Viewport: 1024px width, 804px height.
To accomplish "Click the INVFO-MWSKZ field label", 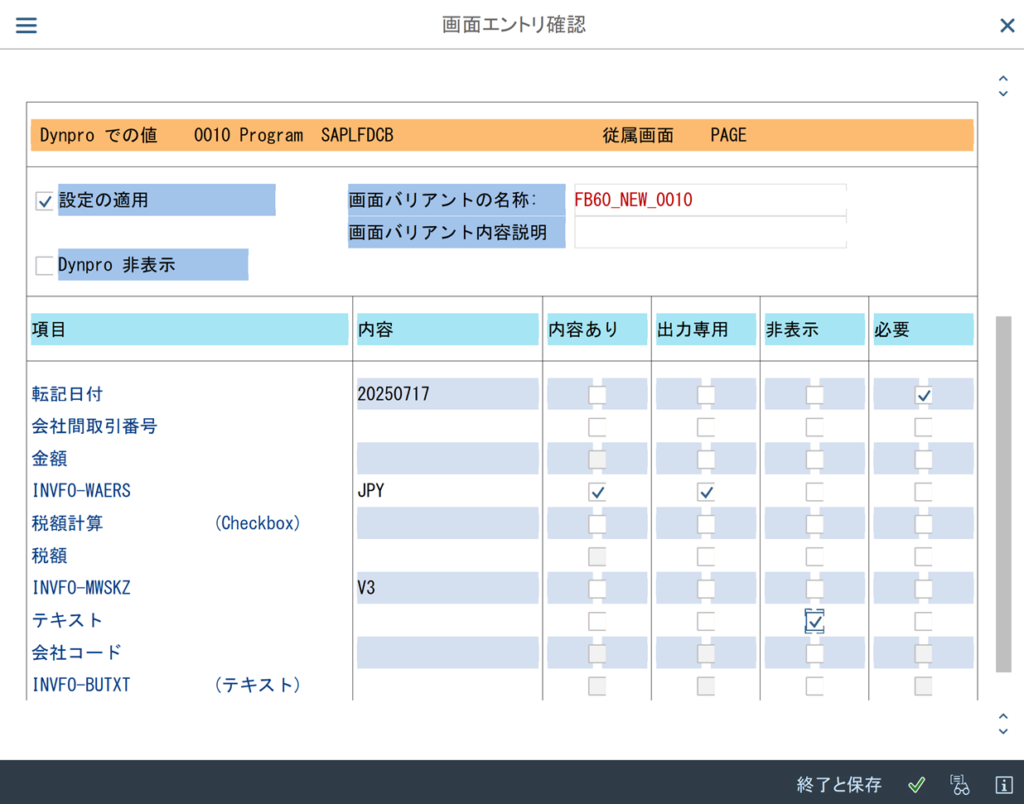I will tap(81, 588).
